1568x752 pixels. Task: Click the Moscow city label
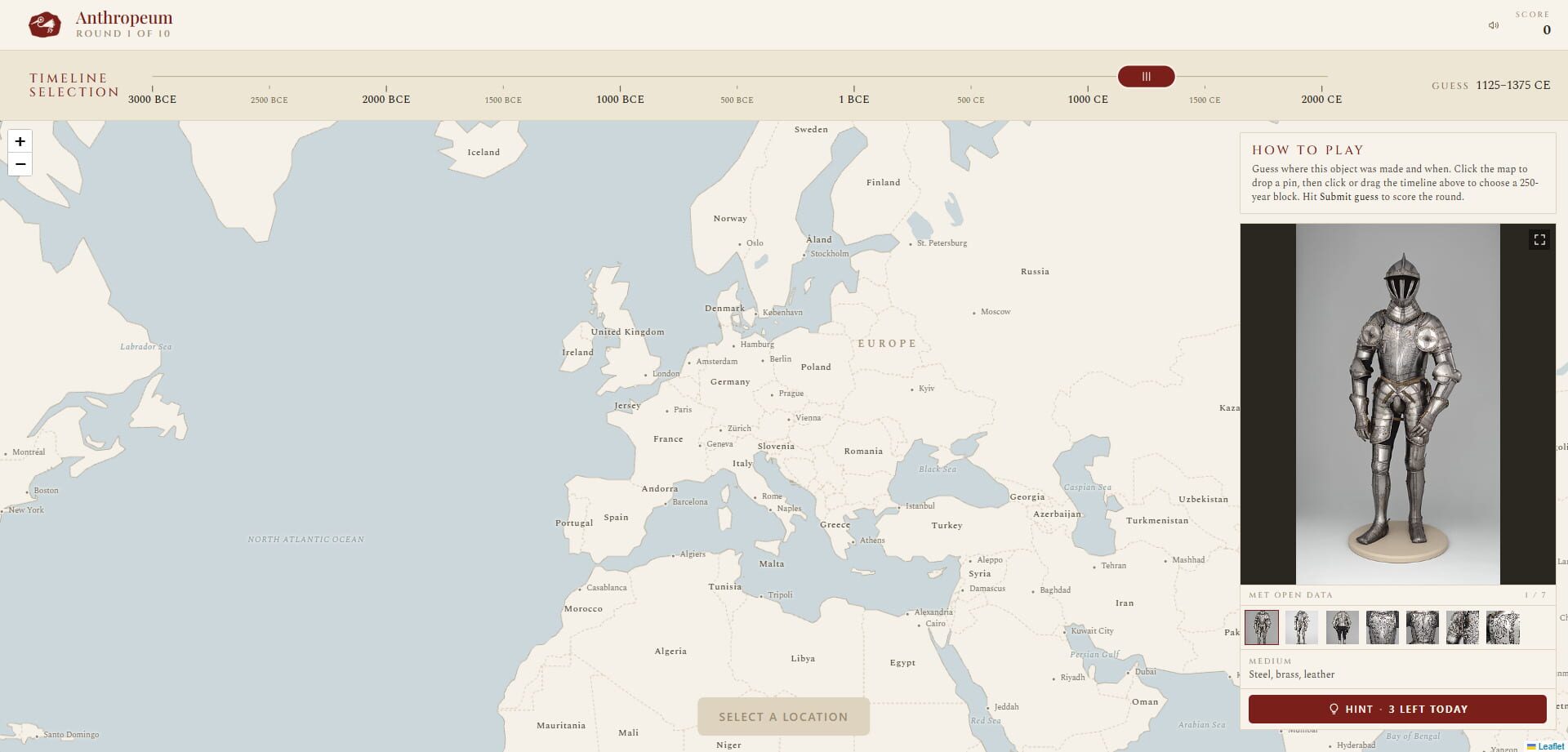(x=996, y=311)
